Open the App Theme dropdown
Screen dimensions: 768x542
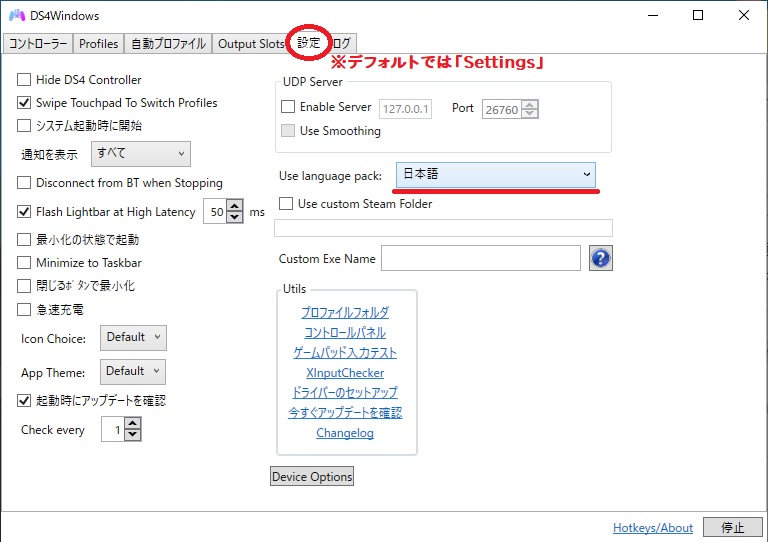coord(133,372)
